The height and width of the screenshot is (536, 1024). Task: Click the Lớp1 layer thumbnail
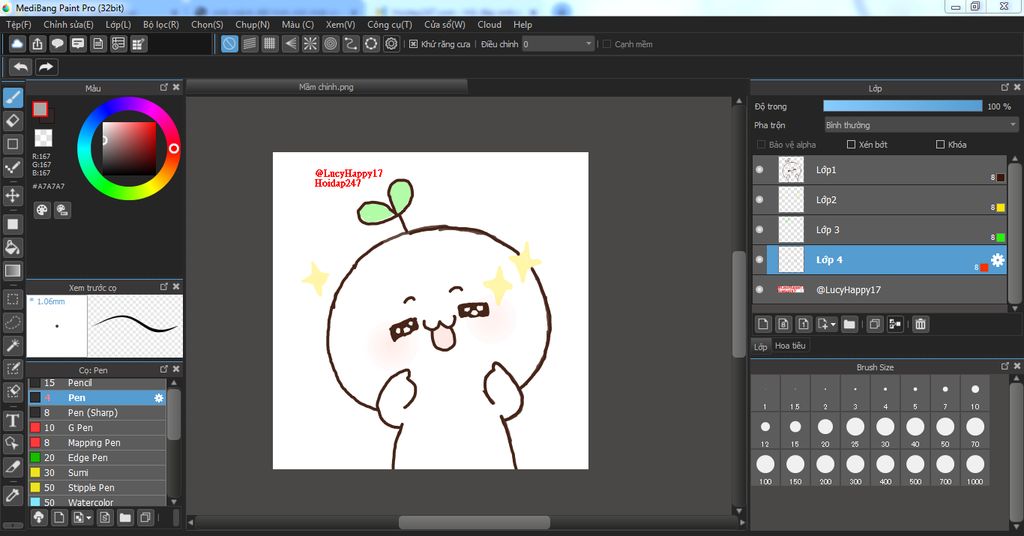pos(791,170)
